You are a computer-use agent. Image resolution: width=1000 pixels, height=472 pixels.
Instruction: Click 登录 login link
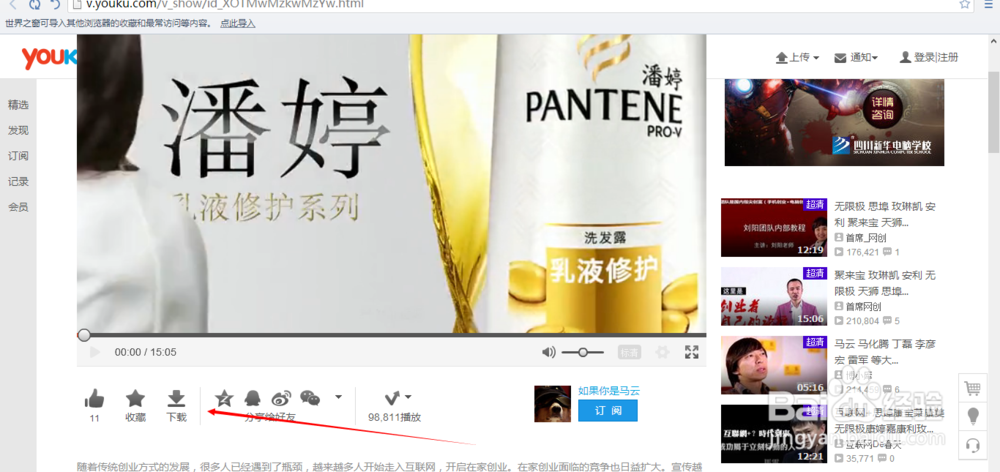[924, 57]
